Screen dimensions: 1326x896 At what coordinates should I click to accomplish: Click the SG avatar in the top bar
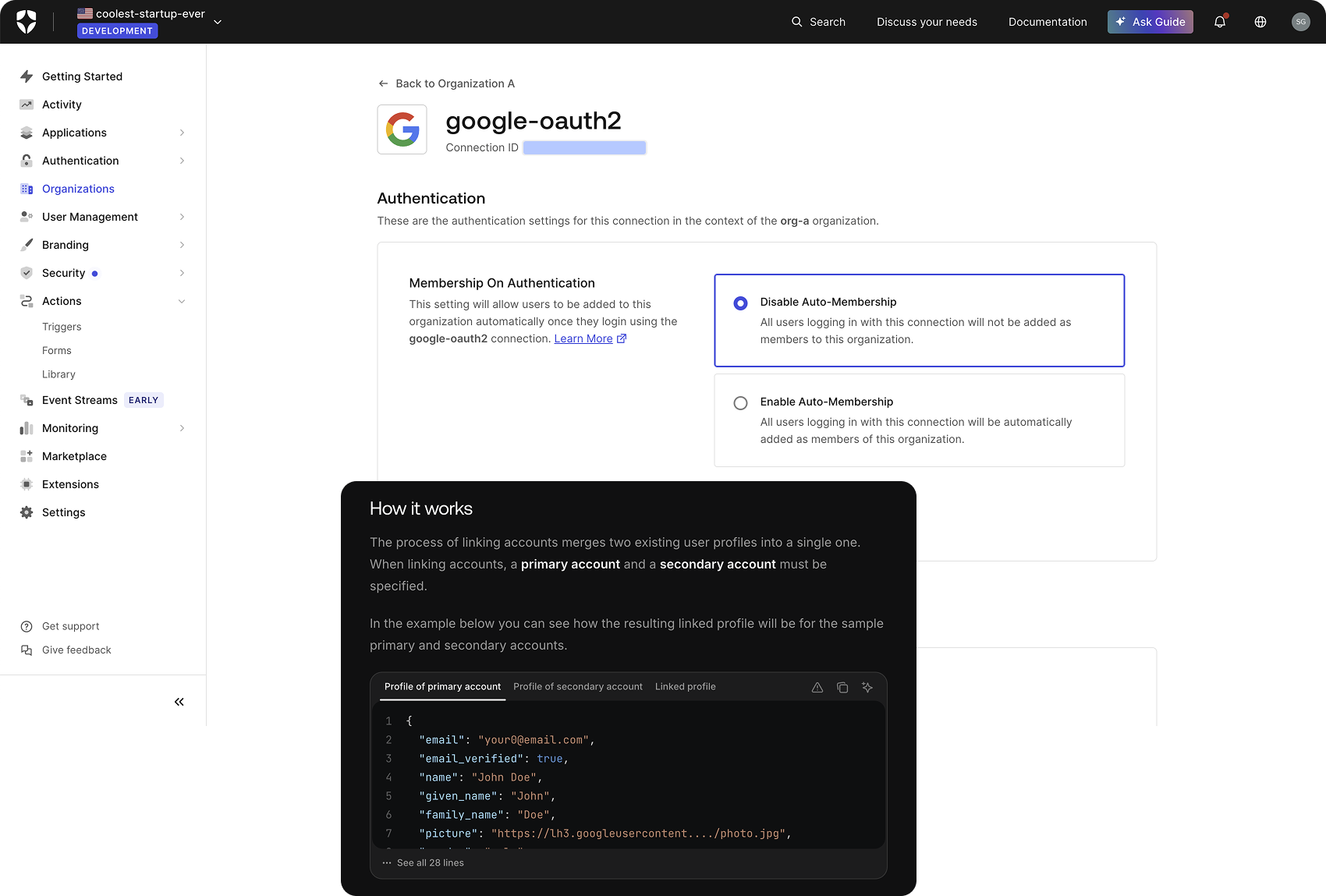click(x=1300, y=21)
